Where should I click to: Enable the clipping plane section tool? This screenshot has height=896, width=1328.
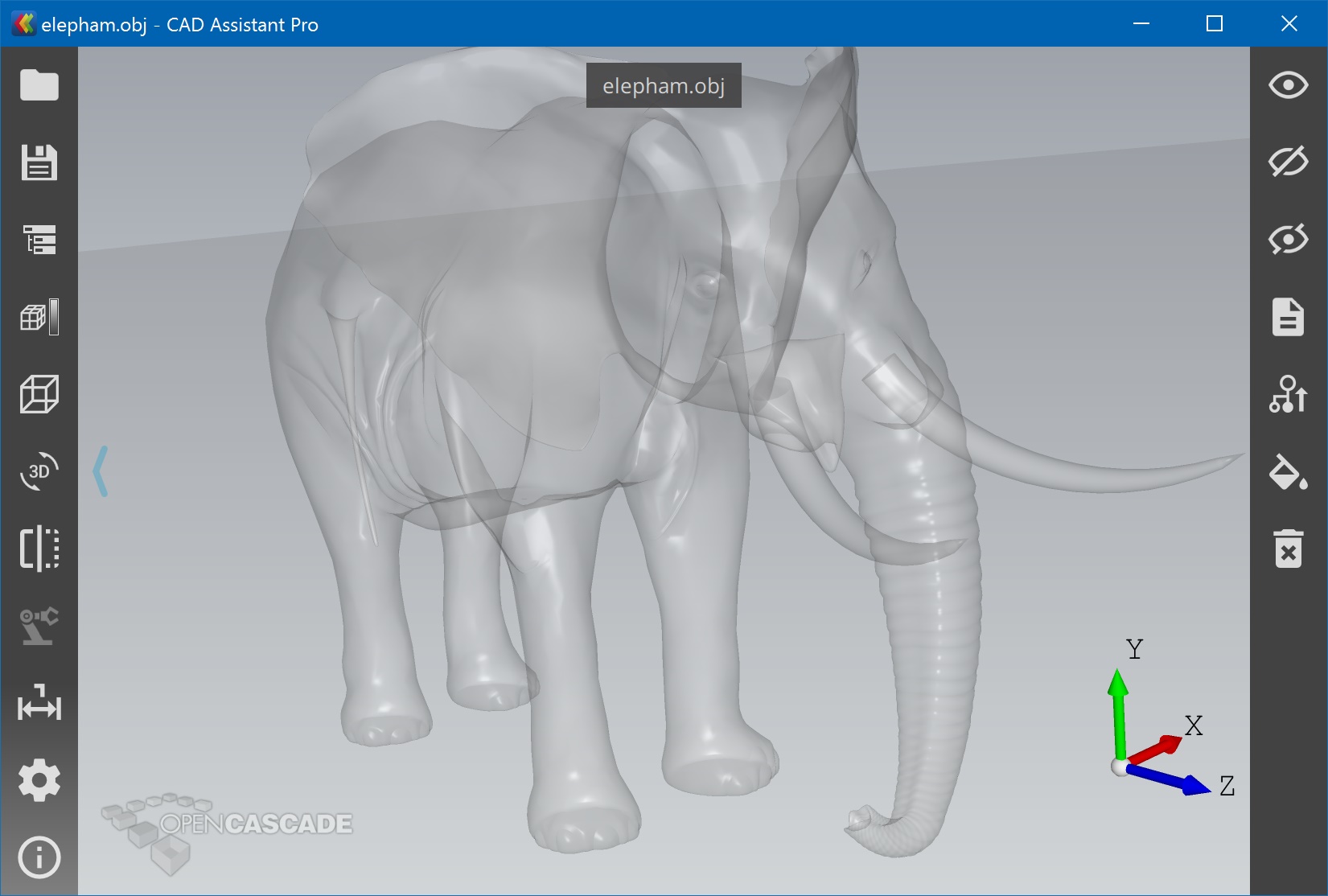[39, 549]
